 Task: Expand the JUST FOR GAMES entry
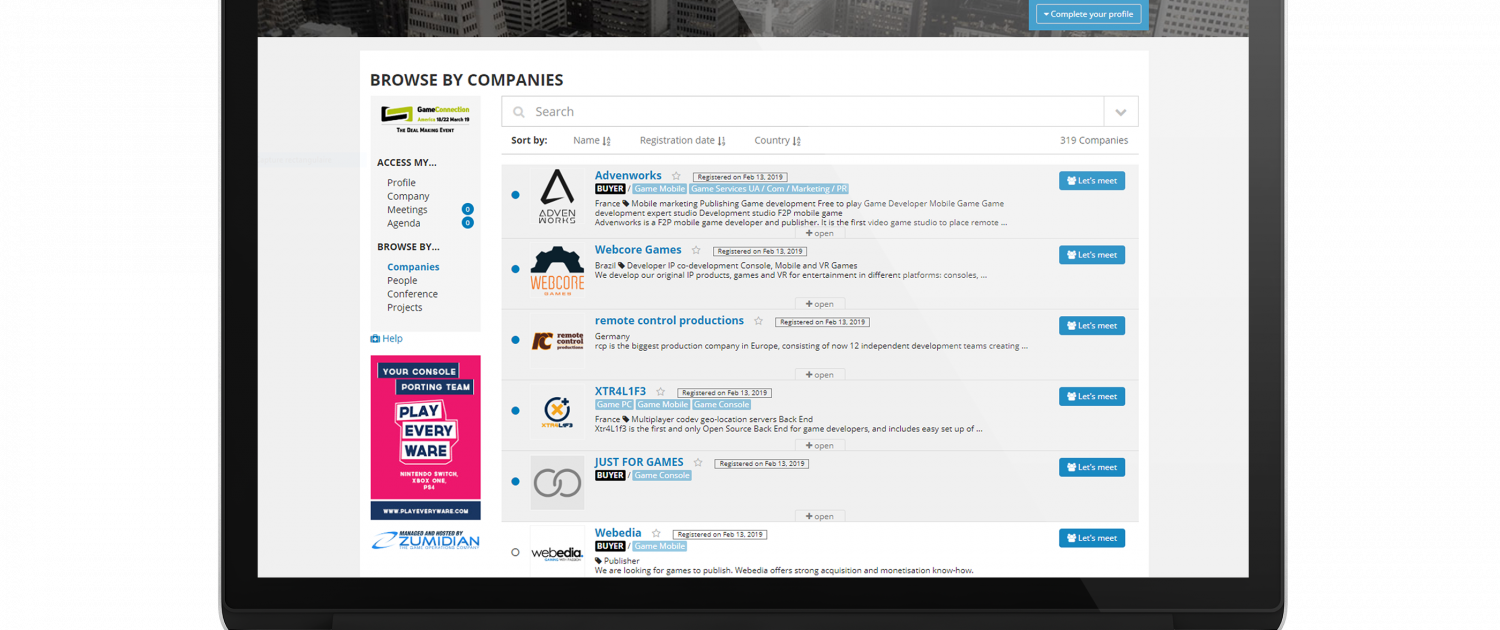click(x=820, y=517)
